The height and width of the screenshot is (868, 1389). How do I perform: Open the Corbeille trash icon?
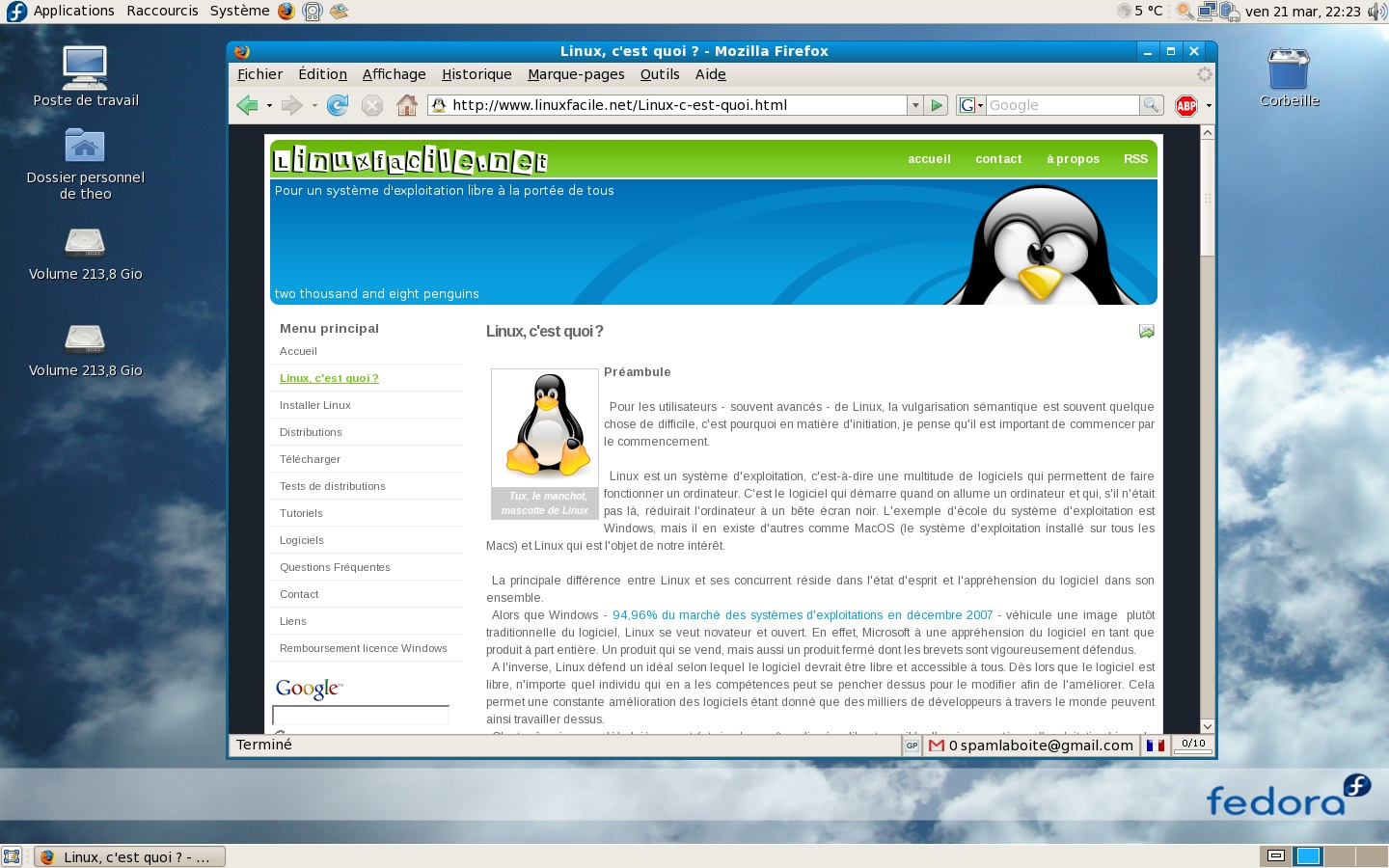[x=1289, y=68]
